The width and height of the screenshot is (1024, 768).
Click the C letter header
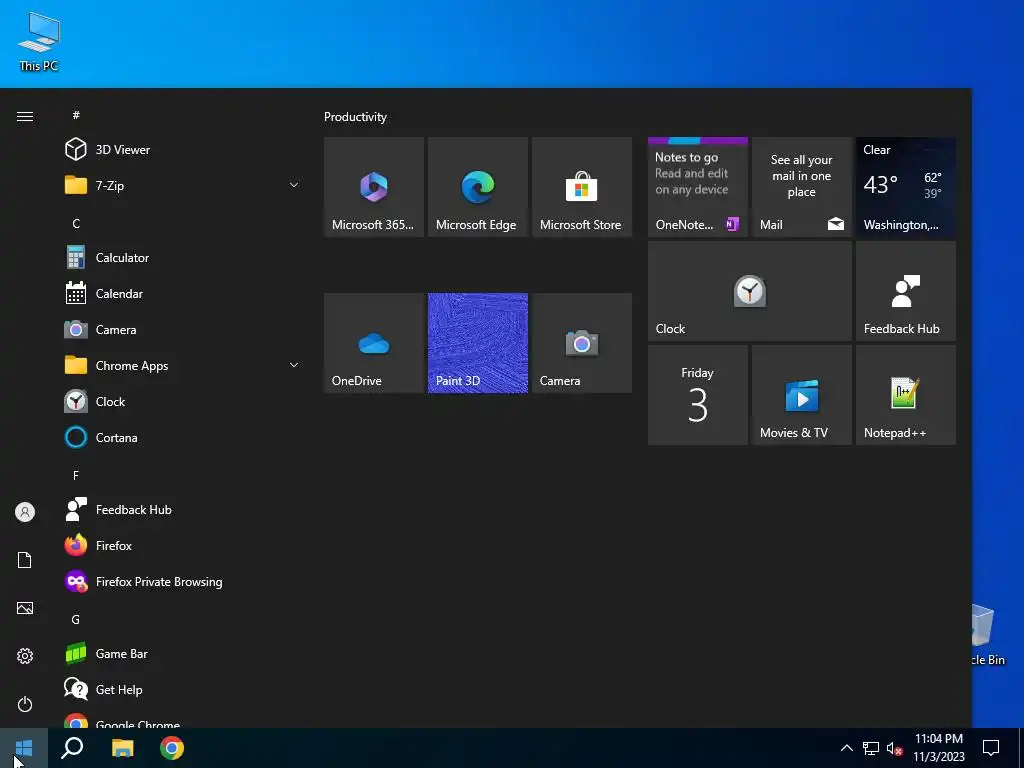pos(76,223)
